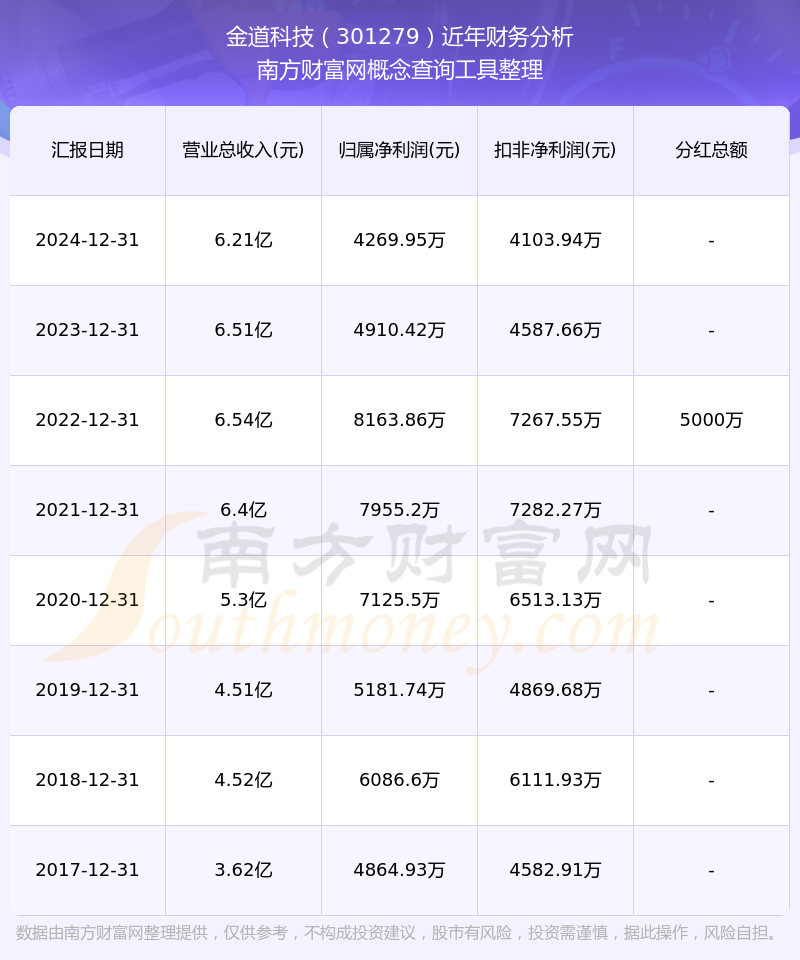The width and height of the screenshot is (800, 960).
Task: Click the 归属净利润(元) column header
Action: coord(399,150)
